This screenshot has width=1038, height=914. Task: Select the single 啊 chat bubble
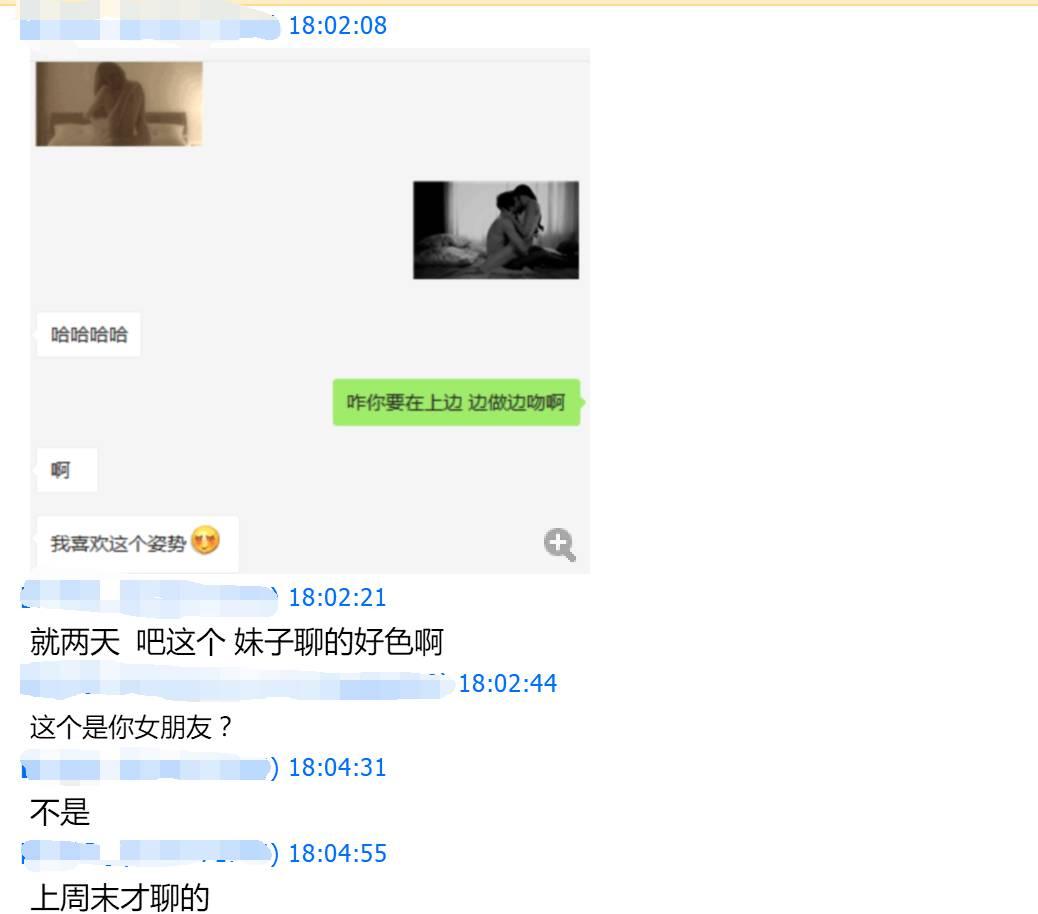click(66, 470)
